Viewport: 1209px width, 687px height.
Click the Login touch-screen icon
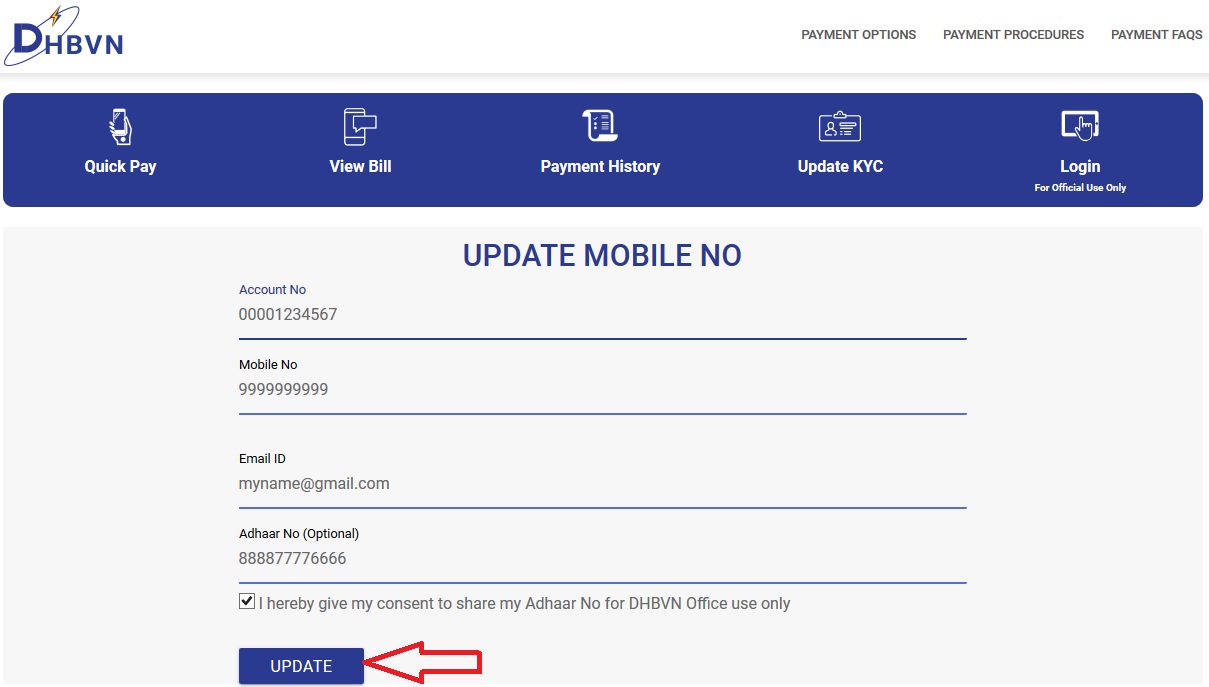pos(1080,126)
